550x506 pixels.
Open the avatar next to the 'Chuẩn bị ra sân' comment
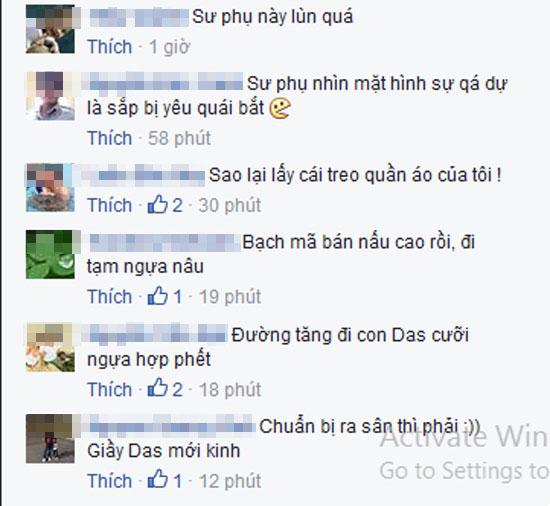50,438
